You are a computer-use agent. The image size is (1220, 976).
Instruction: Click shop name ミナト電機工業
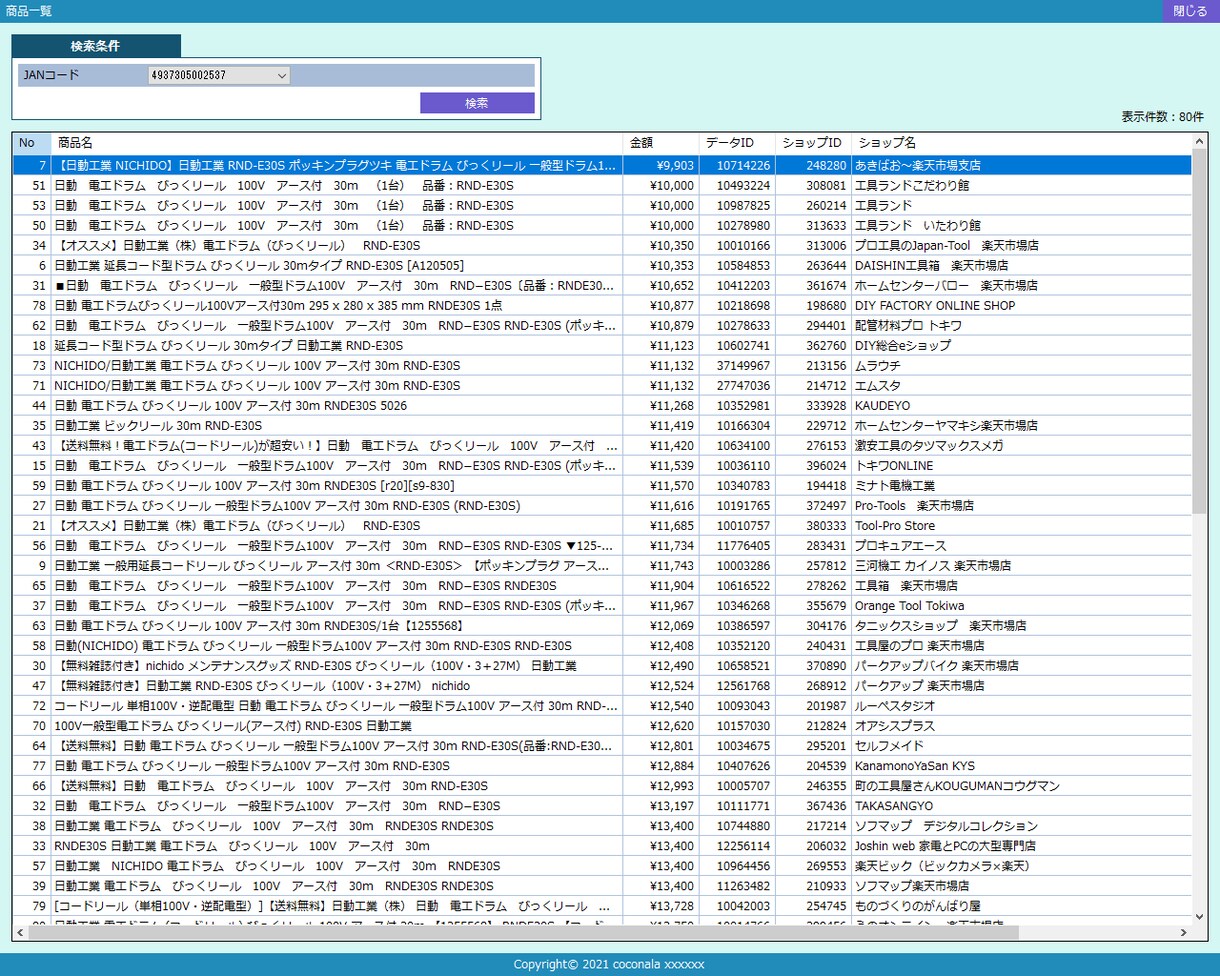pos(894,485)
